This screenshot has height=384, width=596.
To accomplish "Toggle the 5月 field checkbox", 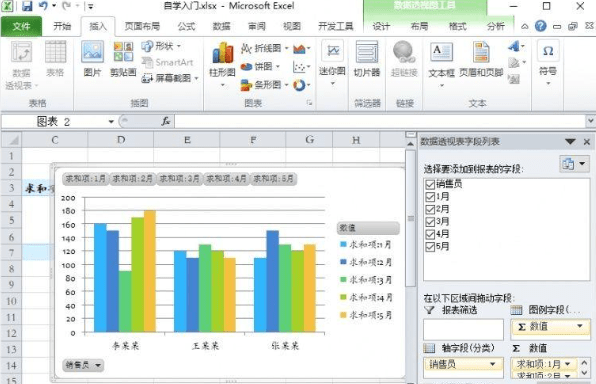I will 430,247.
